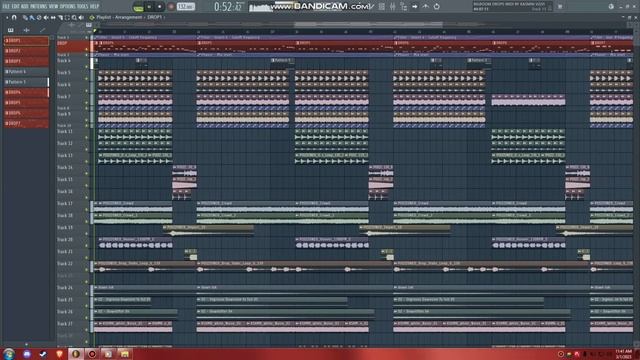Image resolution: width=640 pixels, height=360 pixels.
Task: Select the red DROP track header
Action: [73, 46]
